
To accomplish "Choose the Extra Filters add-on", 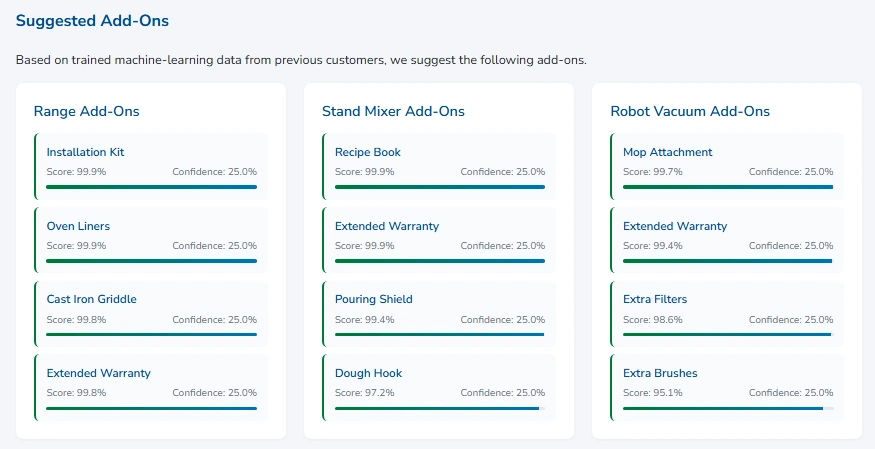I will [727, 308].
